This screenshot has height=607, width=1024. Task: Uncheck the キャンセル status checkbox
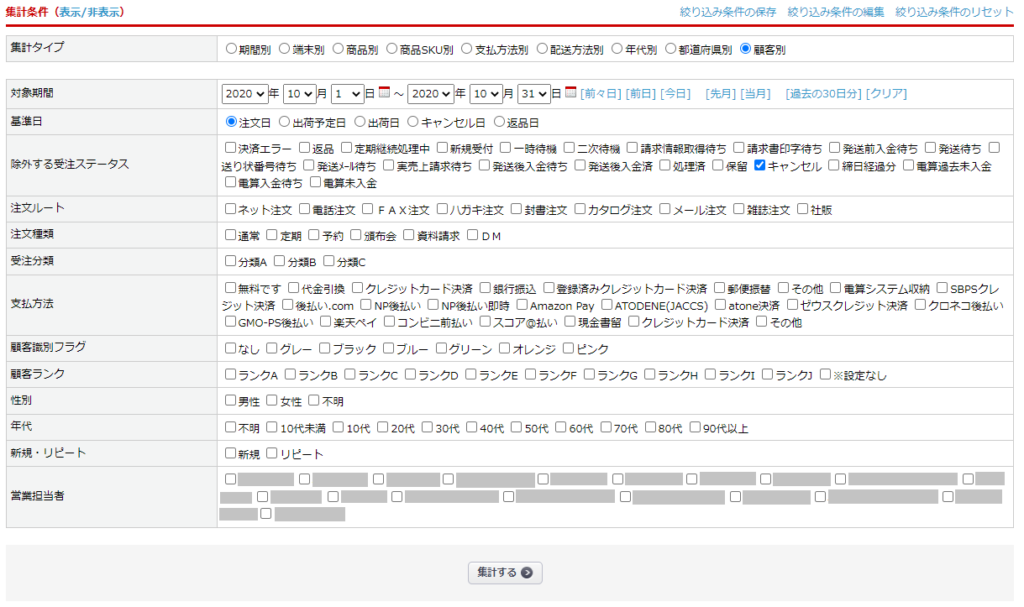pyautogui.click(x=760, y=166)
